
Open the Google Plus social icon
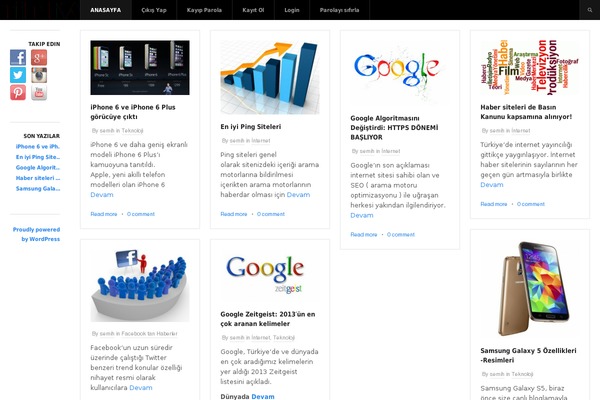coord(39,57)
